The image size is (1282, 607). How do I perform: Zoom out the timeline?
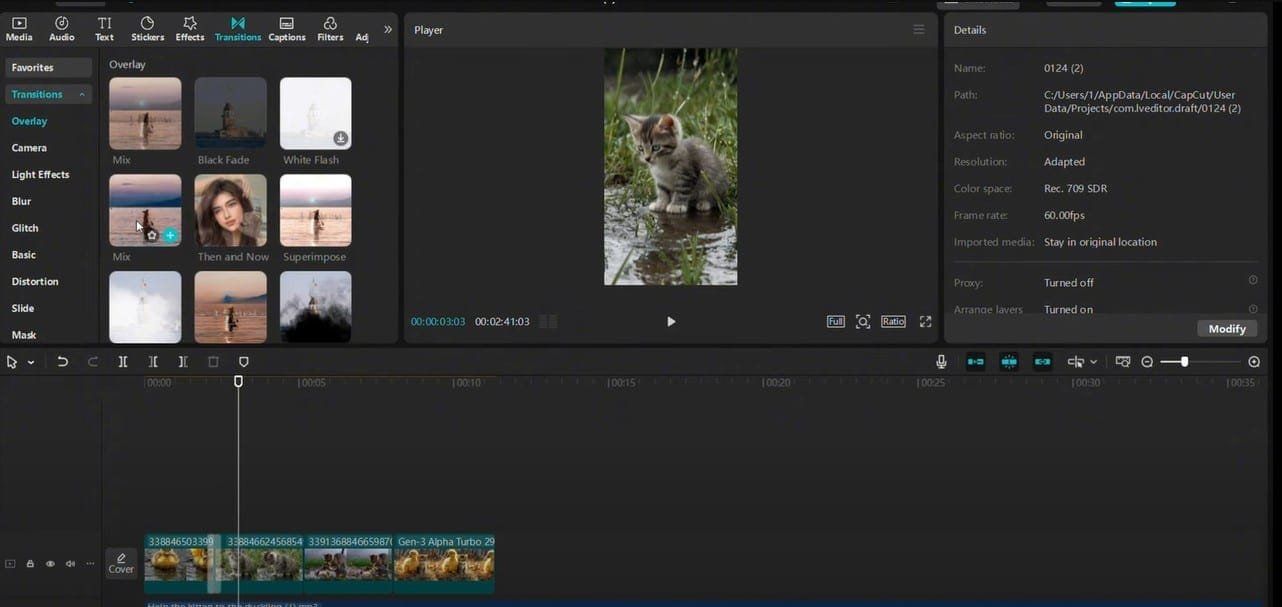[1147, 362]
